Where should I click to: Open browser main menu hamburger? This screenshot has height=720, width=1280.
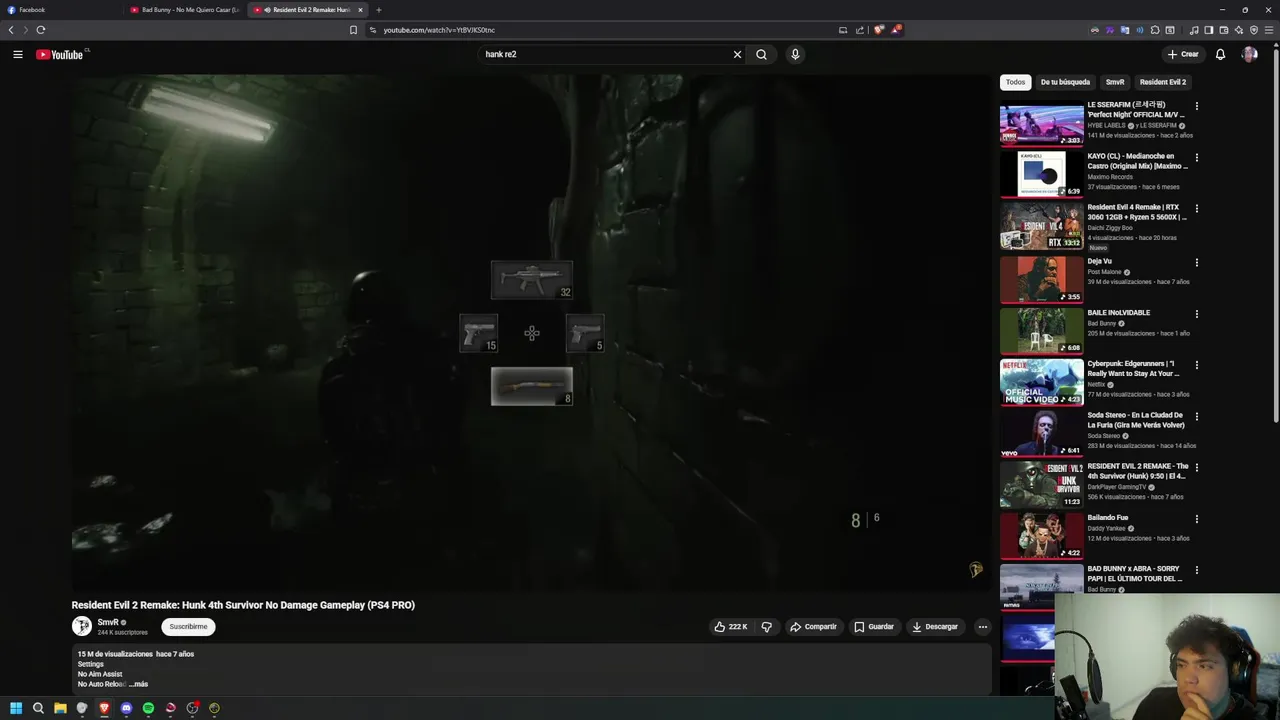1269,30
